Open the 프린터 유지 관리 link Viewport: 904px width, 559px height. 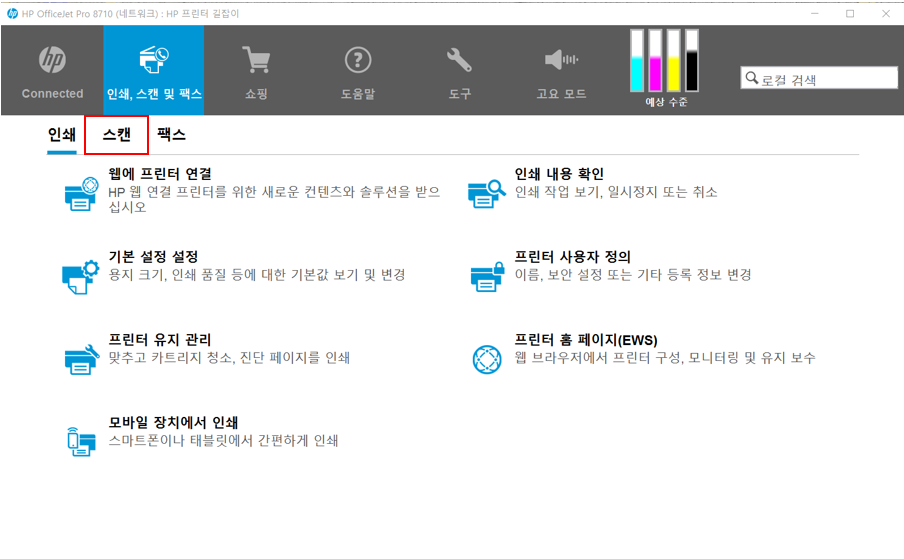[160, 339]
